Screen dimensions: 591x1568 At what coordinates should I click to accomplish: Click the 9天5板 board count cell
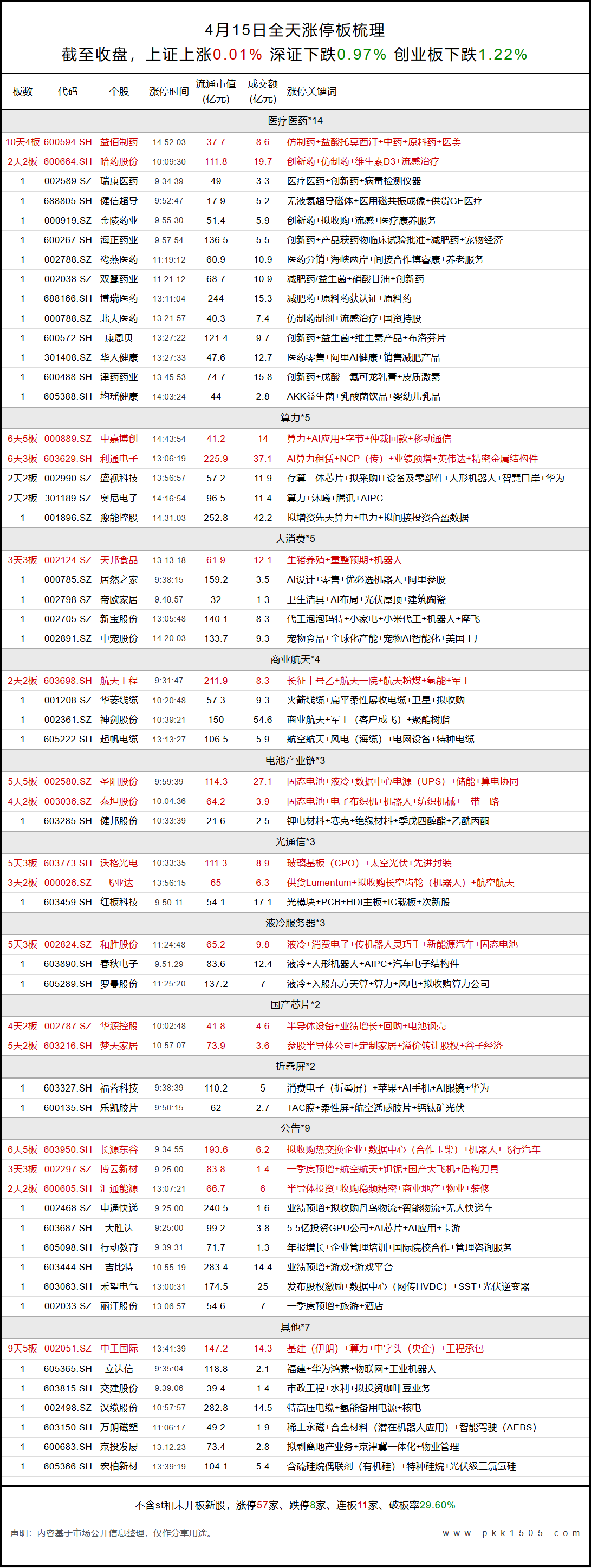tap(23, 1348)
